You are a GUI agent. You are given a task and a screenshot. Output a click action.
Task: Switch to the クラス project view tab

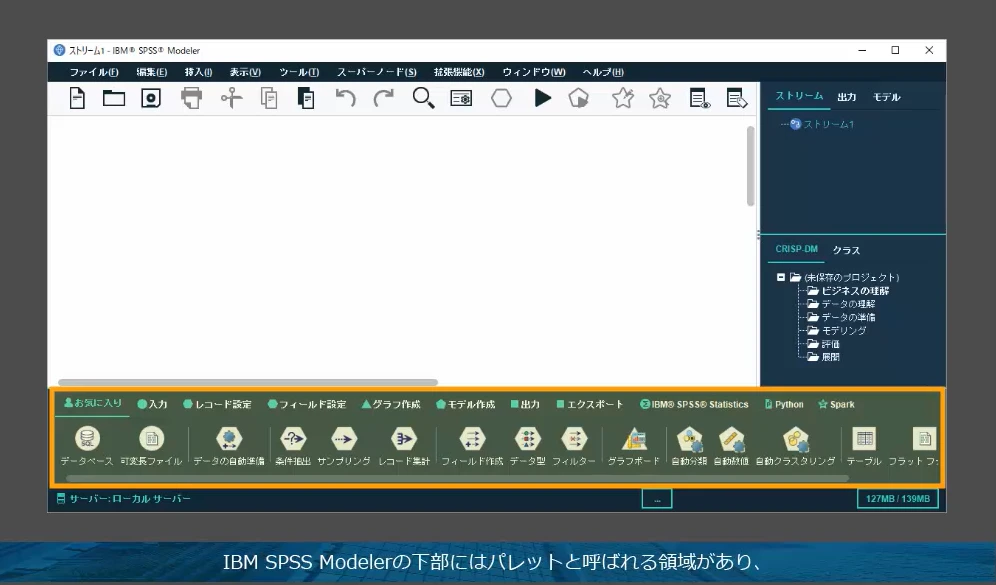click(846, 250)
